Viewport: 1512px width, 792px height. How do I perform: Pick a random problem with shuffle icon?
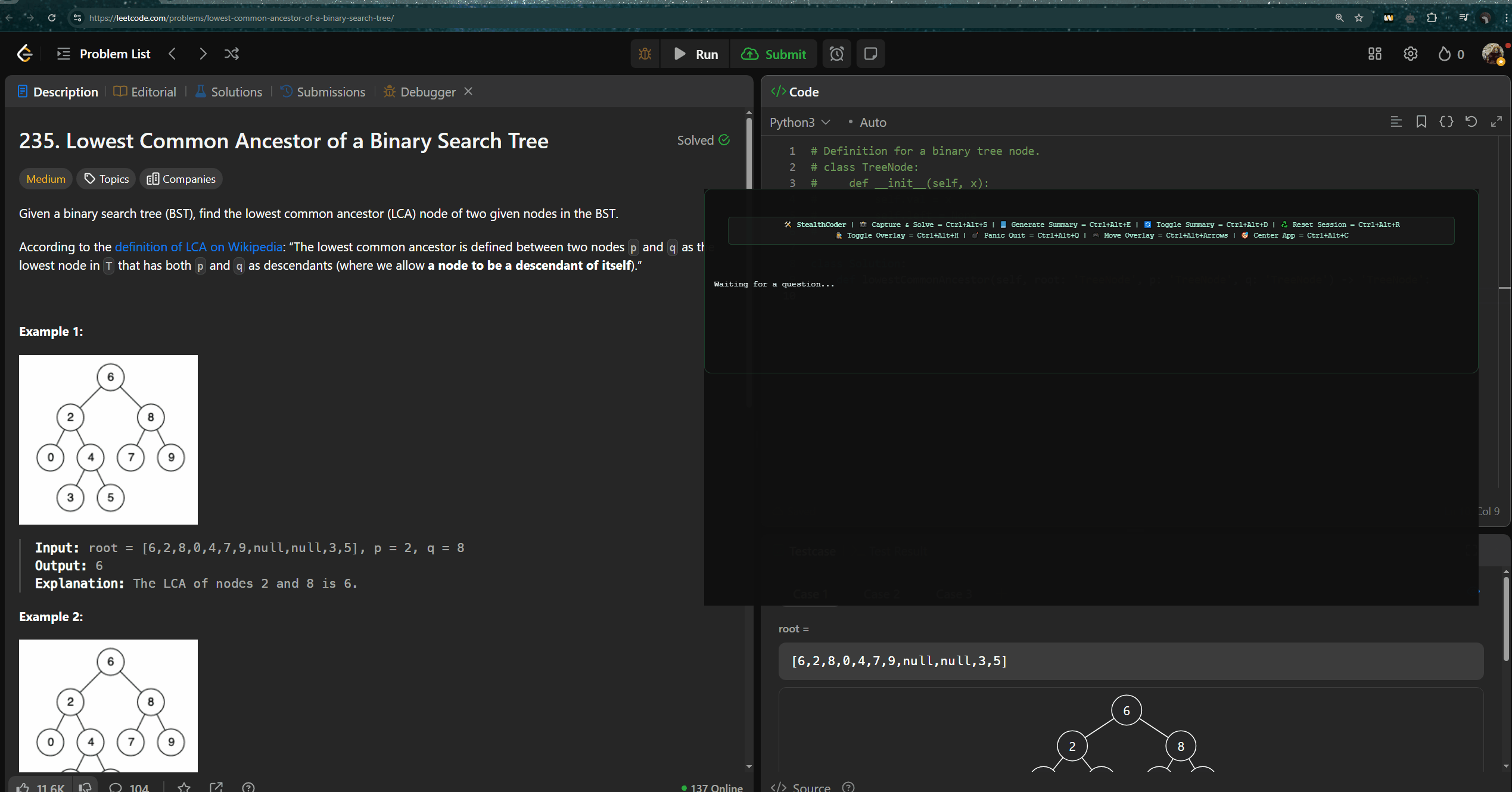pyautogui.click(x=232, y=54)
